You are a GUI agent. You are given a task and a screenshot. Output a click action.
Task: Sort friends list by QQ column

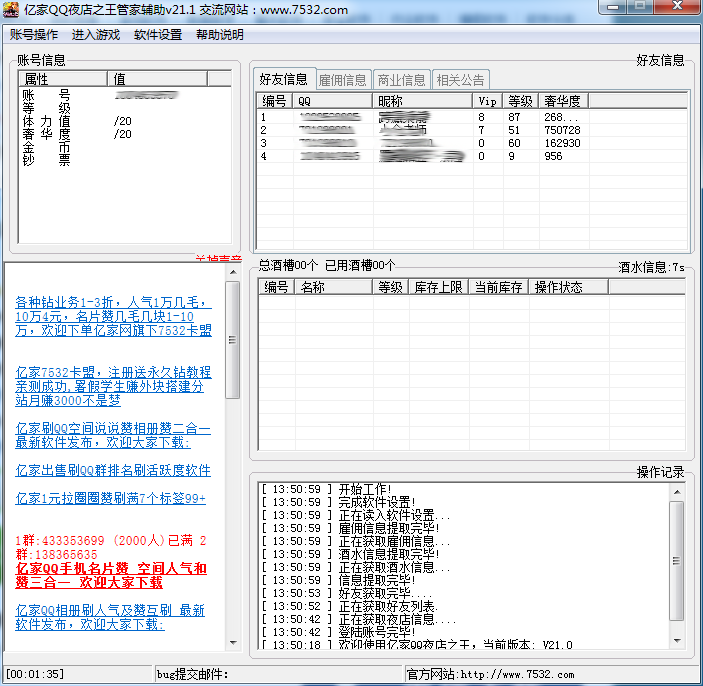click(332, 101)
